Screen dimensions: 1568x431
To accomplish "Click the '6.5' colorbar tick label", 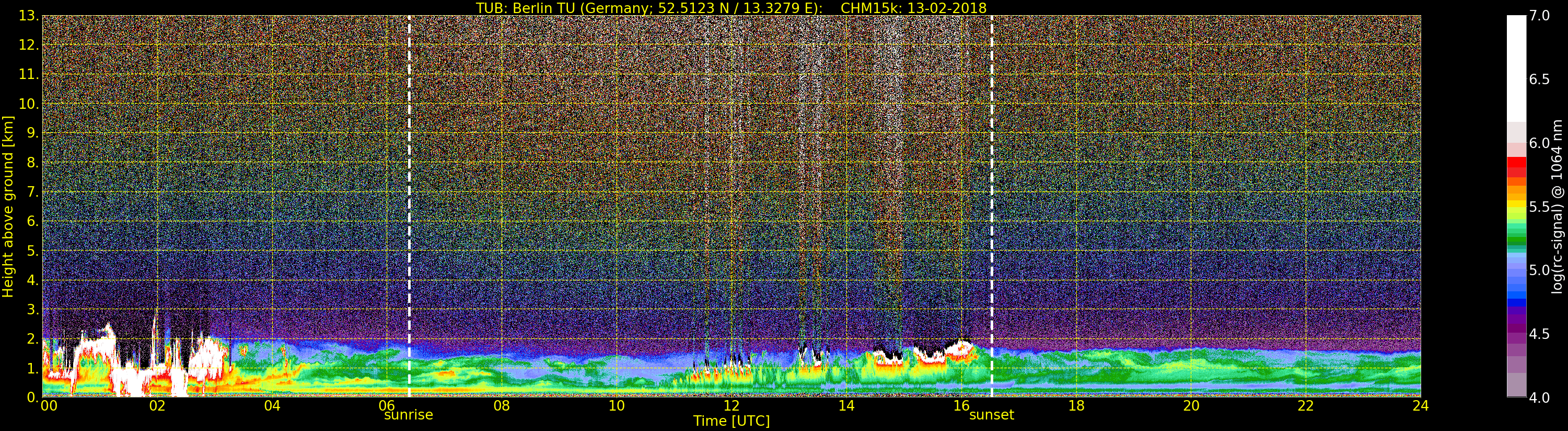I will click(x=1539, y=80).
